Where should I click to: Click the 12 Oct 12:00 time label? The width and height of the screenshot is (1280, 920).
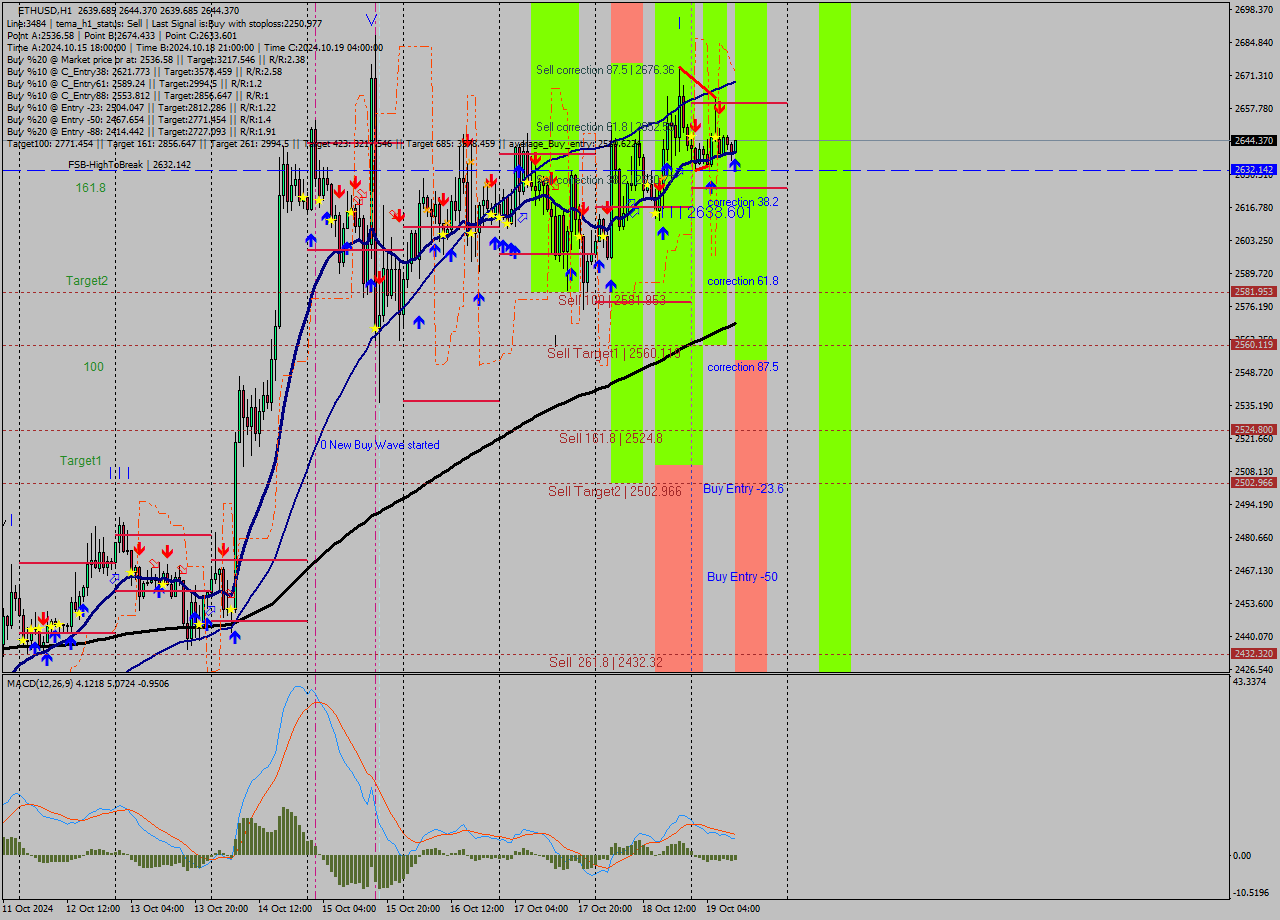(x=93, y=909)
